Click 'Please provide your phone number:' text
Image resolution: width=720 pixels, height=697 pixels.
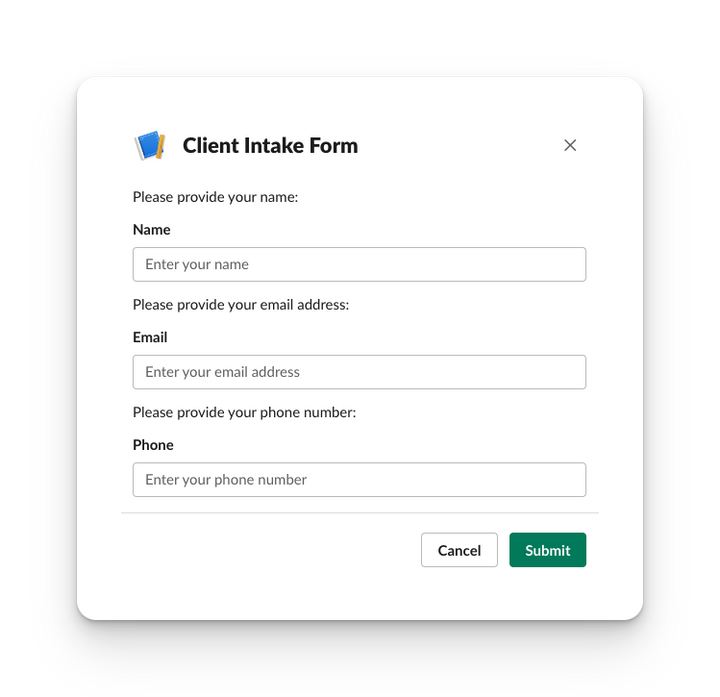click(x=244, y=412)
